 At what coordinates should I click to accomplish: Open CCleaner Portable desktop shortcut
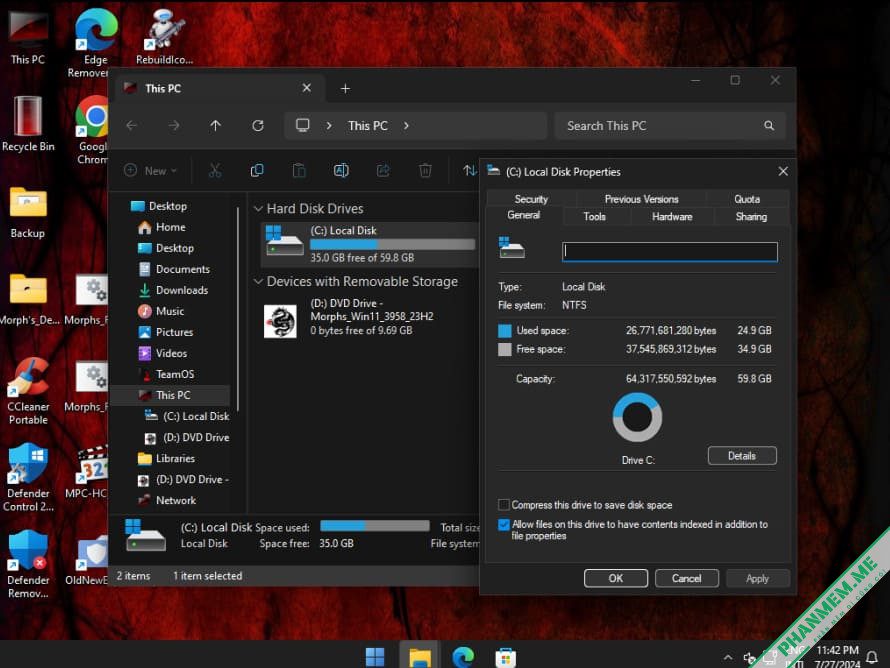(x=28, y=392)
